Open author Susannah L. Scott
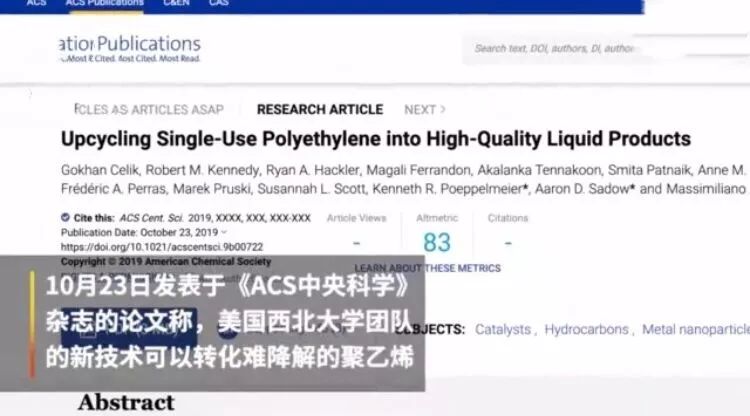This screenshot has height=416, width=750. coord(311,189)
